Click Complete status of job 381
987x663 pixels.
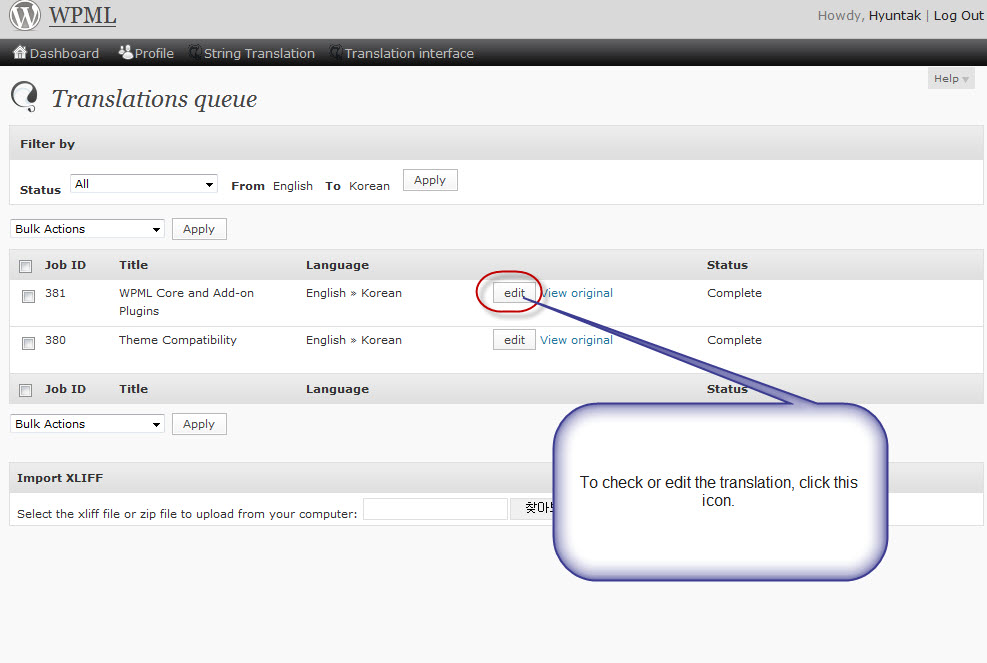(x=734, y=293)
